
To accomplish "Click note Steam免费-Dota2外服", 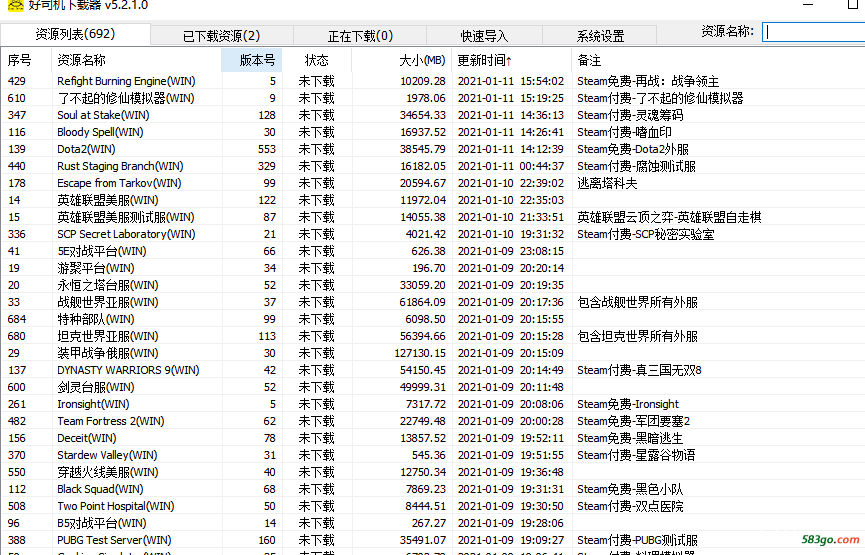I will click(633, 150).
